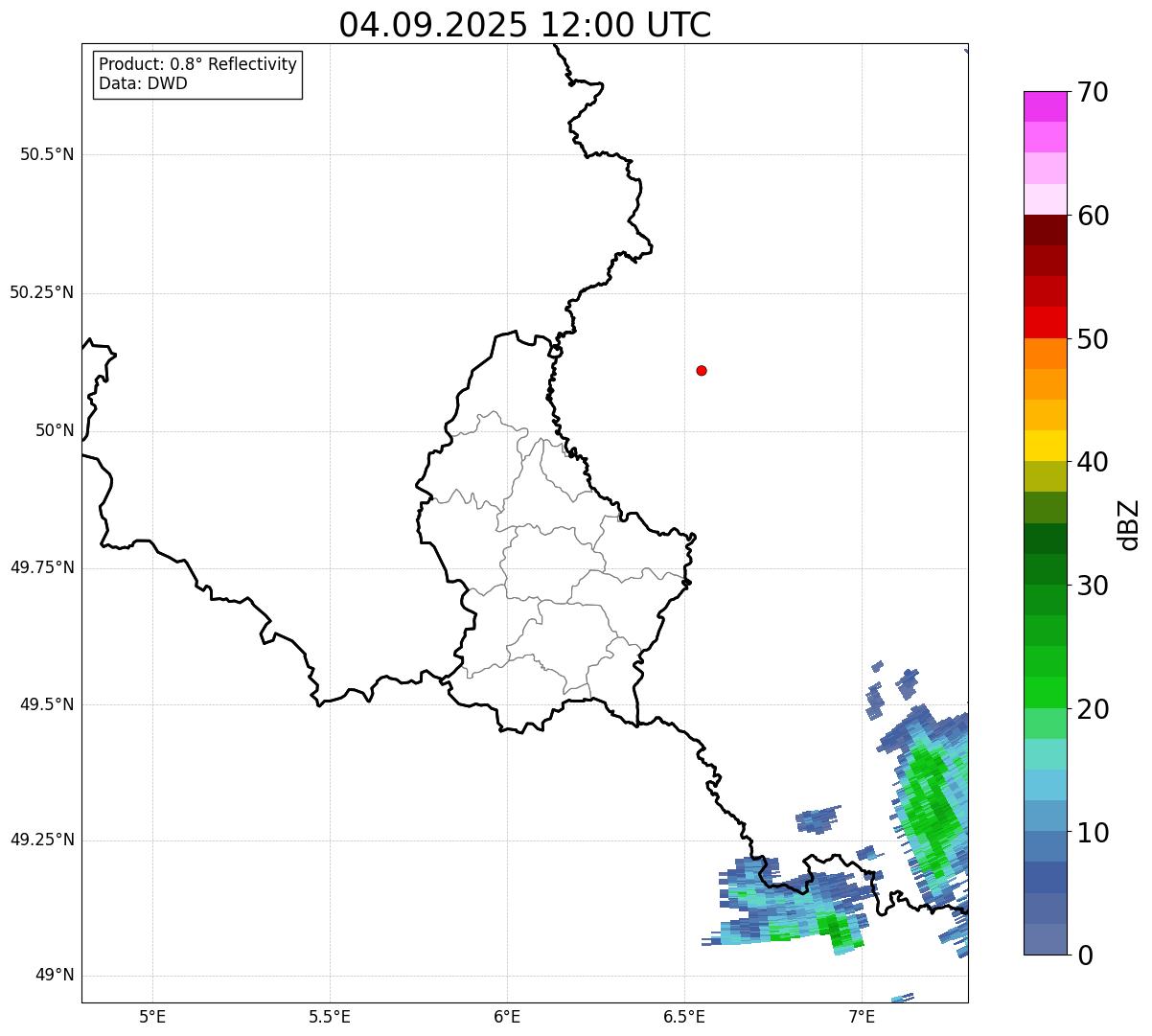
Task: Click the red station marker dot
Action: coord(702,370)
